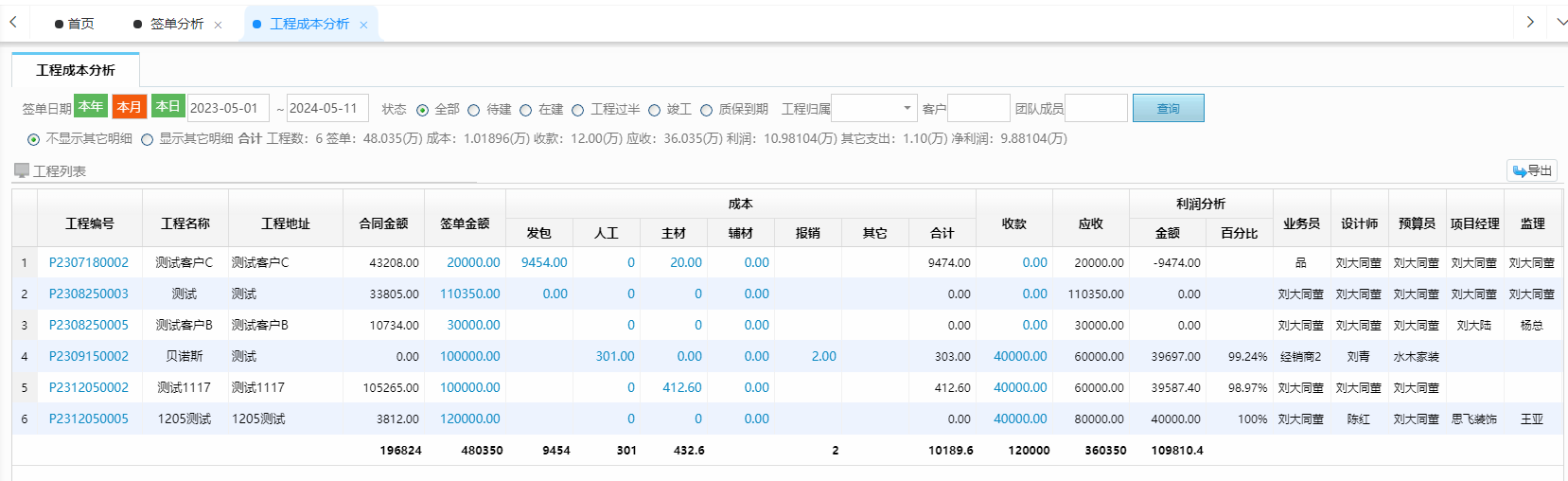
Task: Click the 工程列表 panel icon
Action: click(x=21, y=170)
